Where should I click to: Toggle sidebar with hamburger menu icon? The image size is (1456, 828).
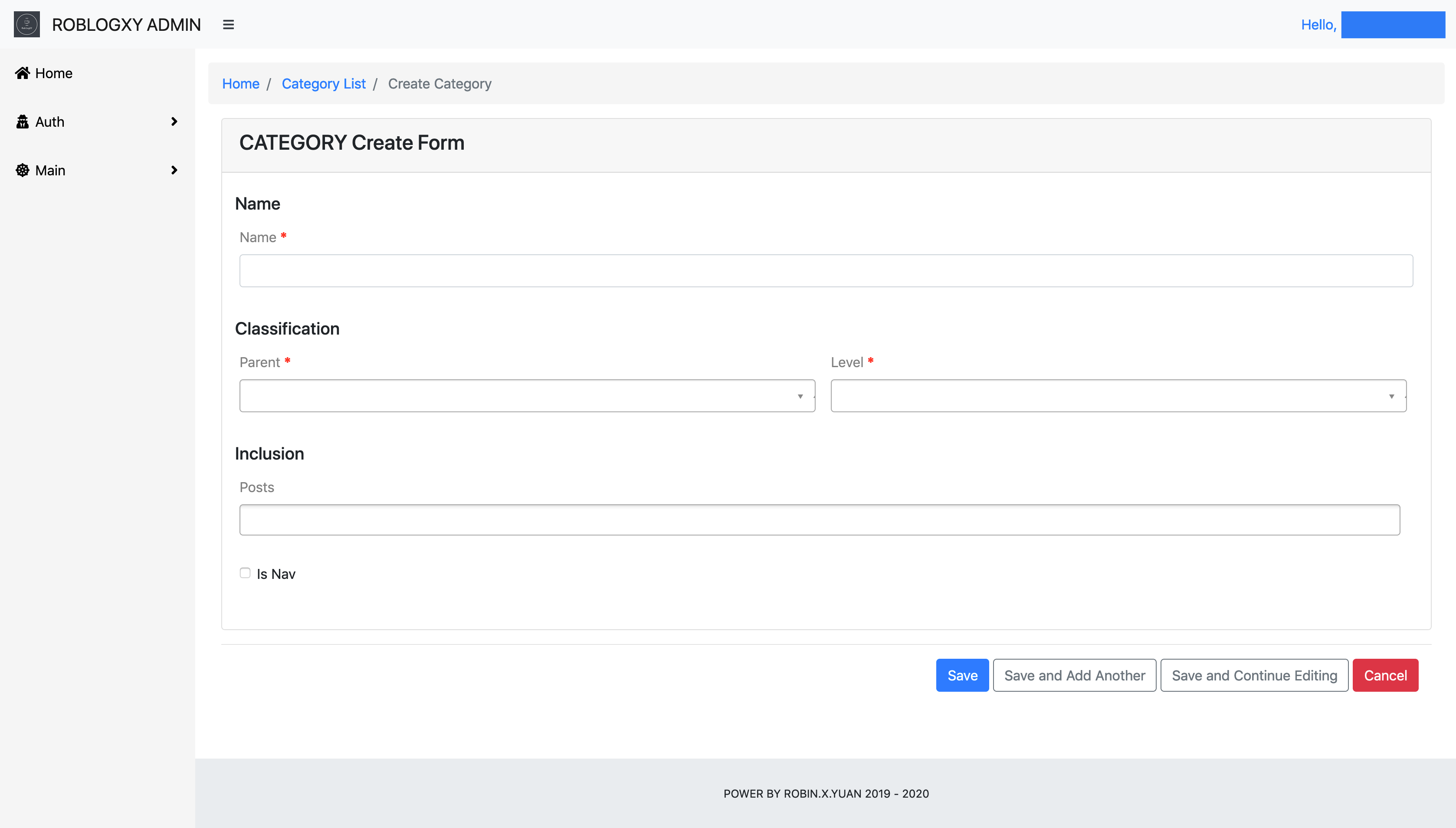coord(228,24)
